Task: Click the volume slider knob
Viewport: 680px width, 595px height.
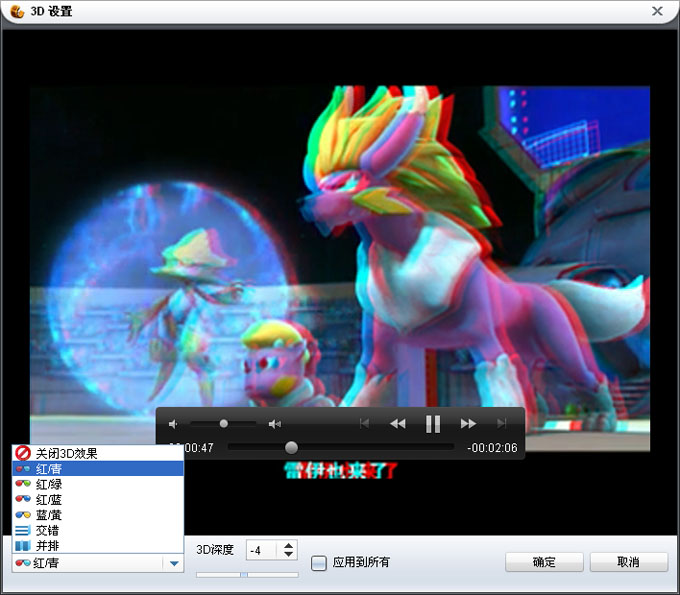Action: (224, 424)
